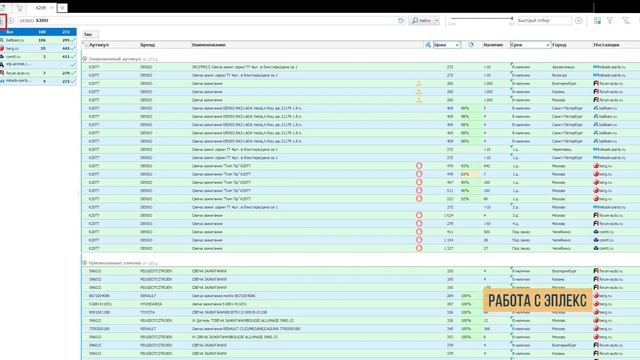The height and width of the screenshot is (360, 640).
Task: Click mikado-parts supplier in Архангельск row
Action: (609, 67)
